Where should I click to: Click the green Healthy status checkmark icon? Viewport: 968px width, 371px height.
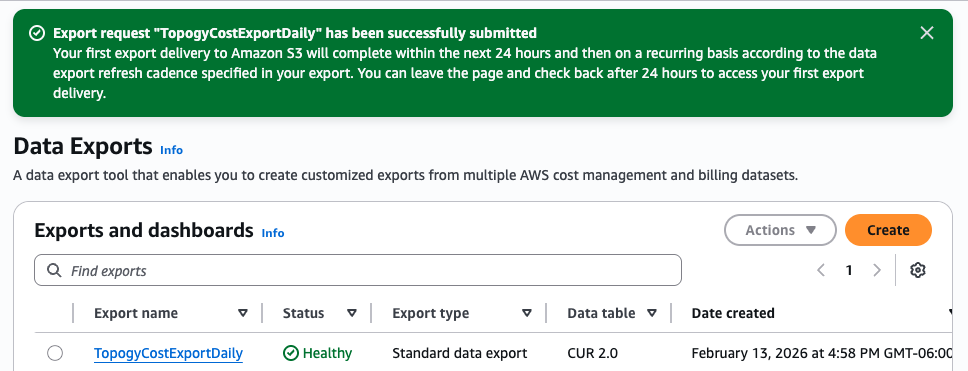[x=290, y=353]
